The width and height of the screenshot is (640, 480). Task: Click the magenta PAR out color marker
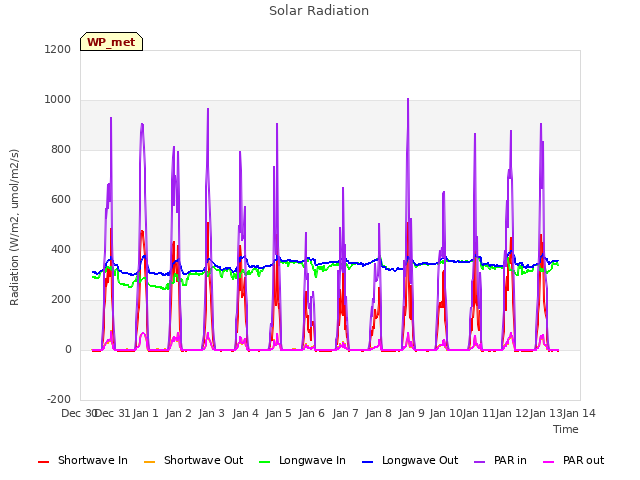549,462
